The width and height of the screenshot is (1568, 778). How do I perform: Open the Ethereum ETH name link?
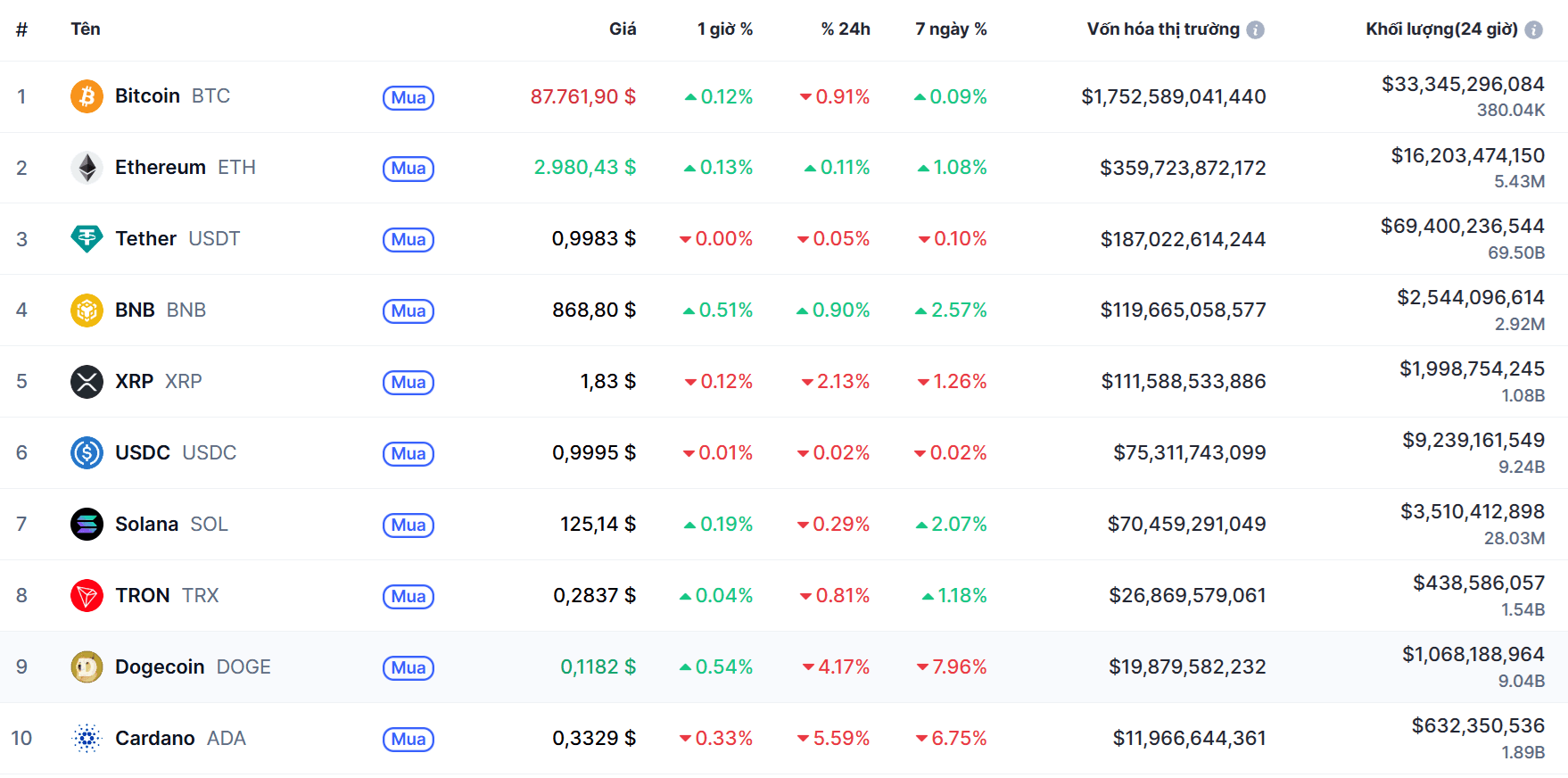pyautogui.click(x=186, y=168)
